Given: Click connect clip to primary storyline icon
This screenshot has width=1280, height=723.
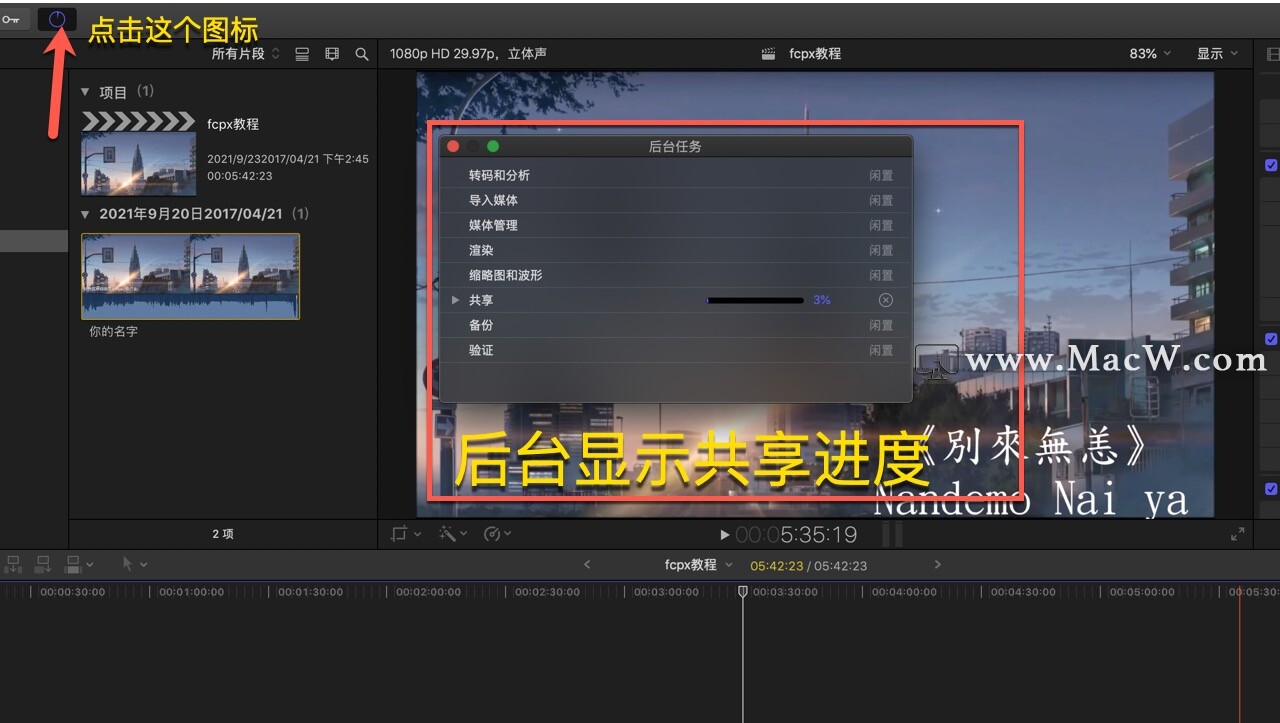Looking at the screenshot, I should pos(14,564).
